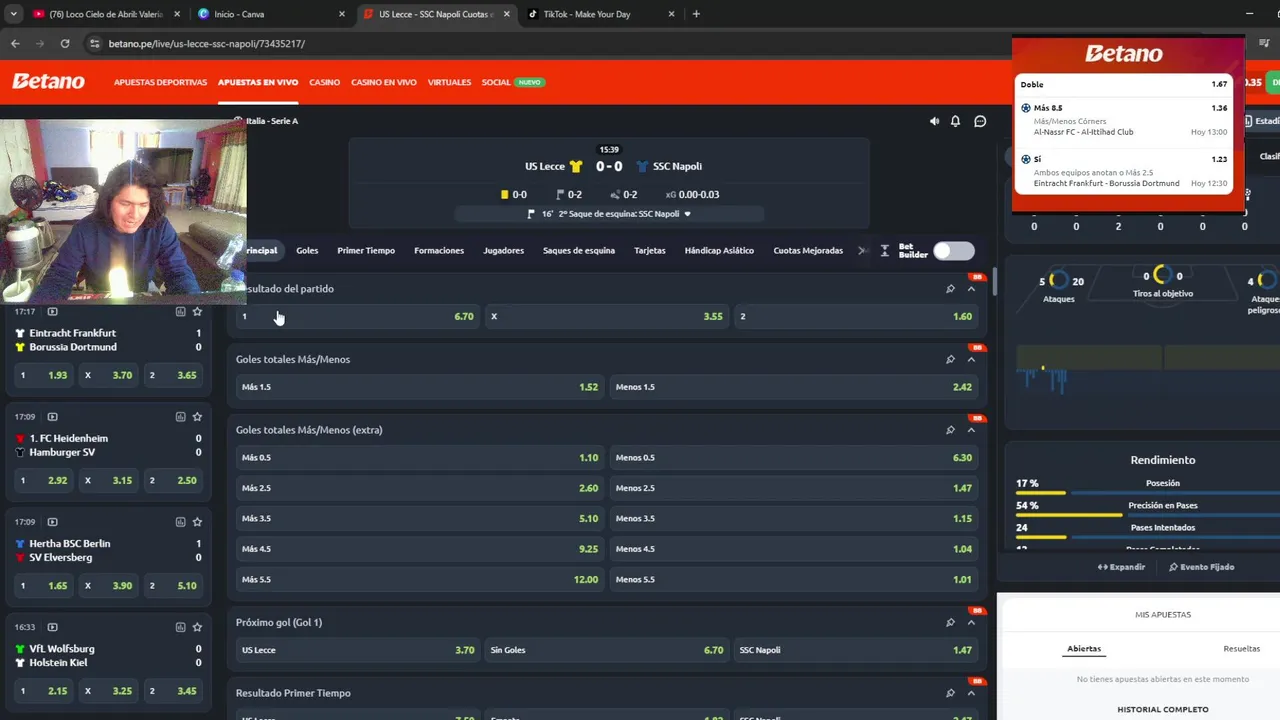This screenshot has width=1280, height=720.
Task: Click the browser address bar URL
Action: (x=207, y=44)
